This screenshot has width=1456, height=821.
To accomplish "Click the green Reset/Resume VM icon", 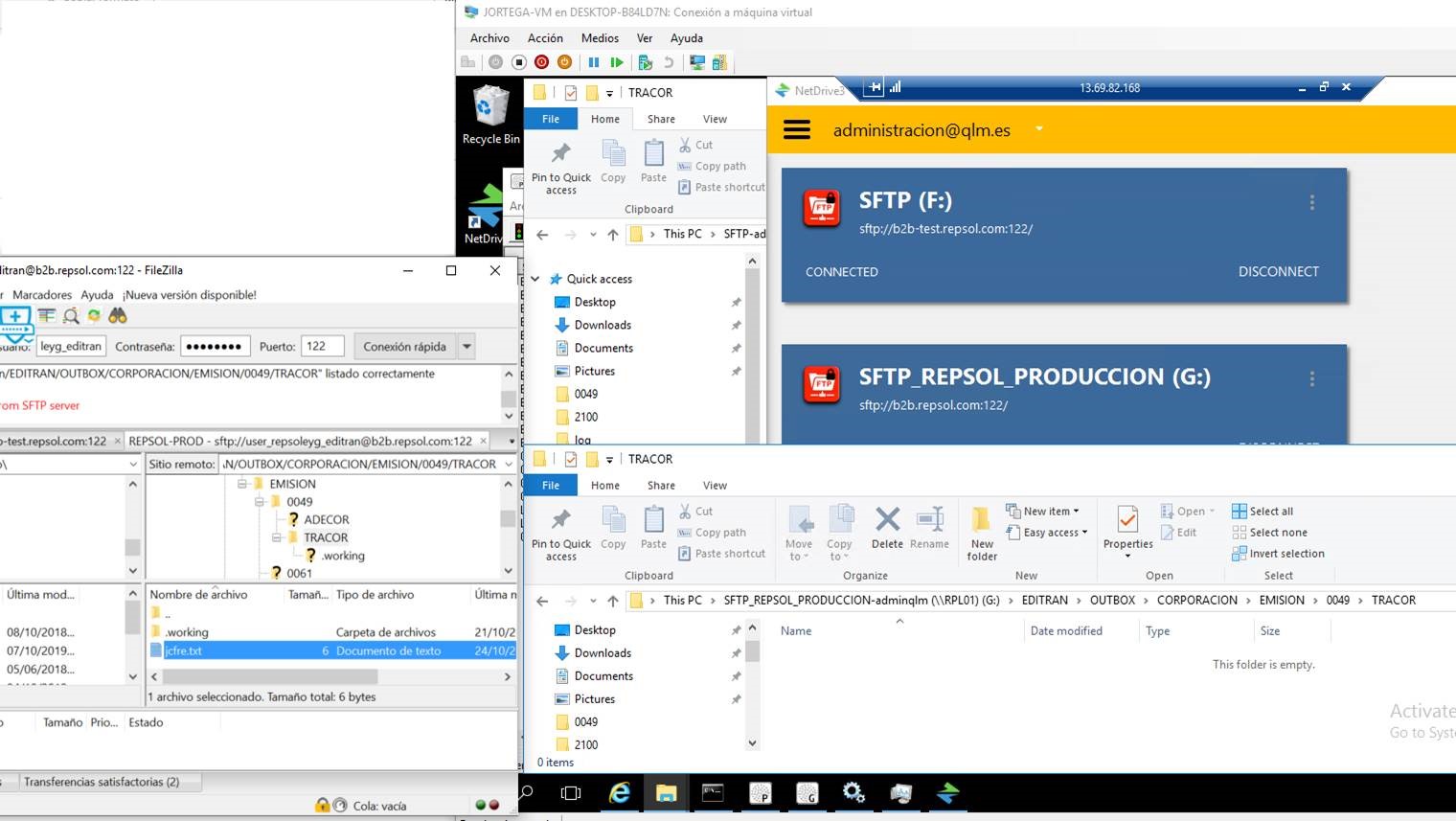I will [617, 62].
